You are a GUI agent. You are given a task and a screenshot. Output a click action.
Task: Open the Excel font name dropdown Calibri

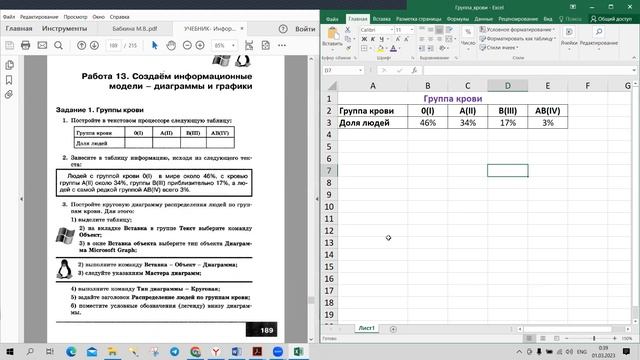coord(392,30)
